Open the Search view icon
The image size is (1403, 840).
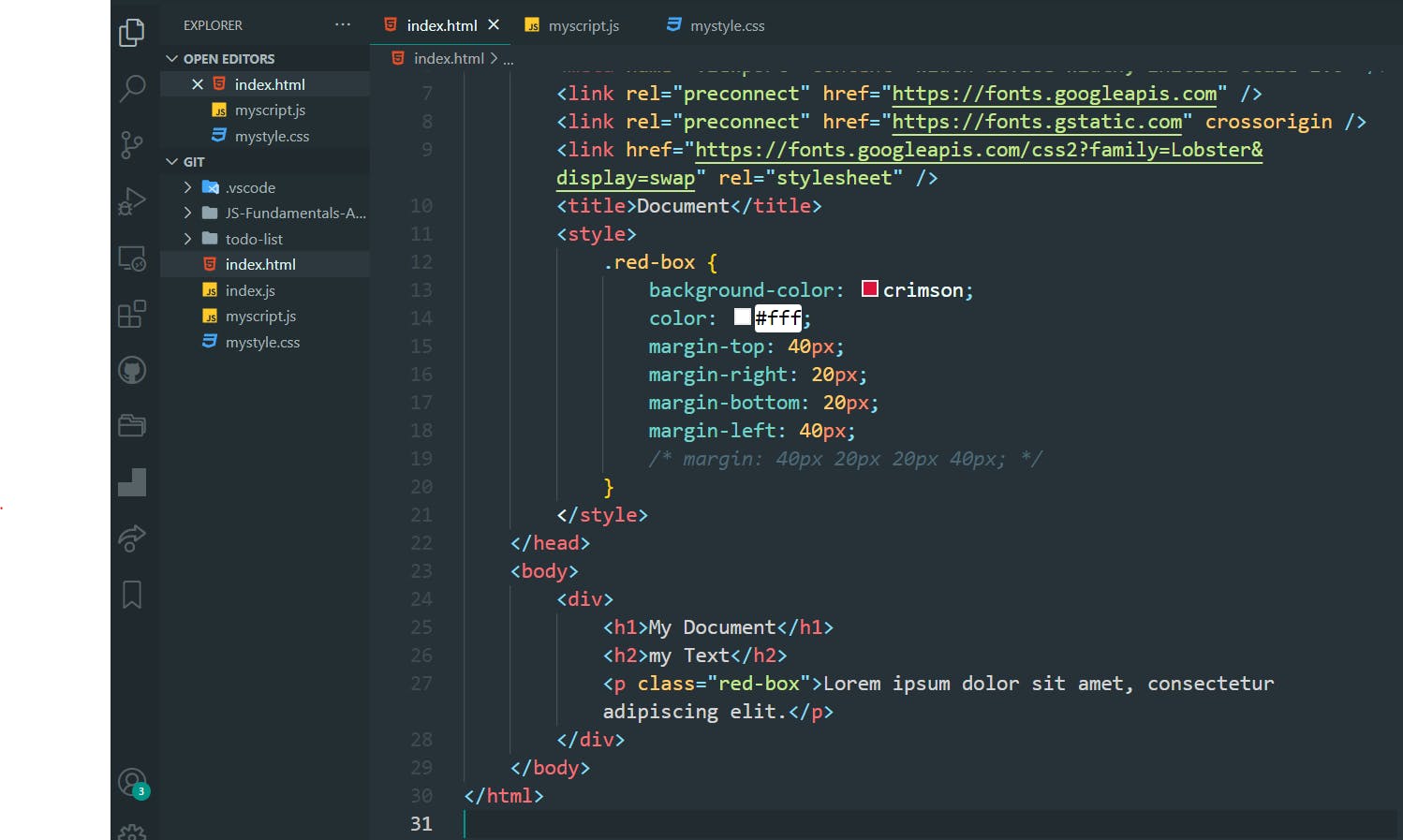(x=132, y=89)
